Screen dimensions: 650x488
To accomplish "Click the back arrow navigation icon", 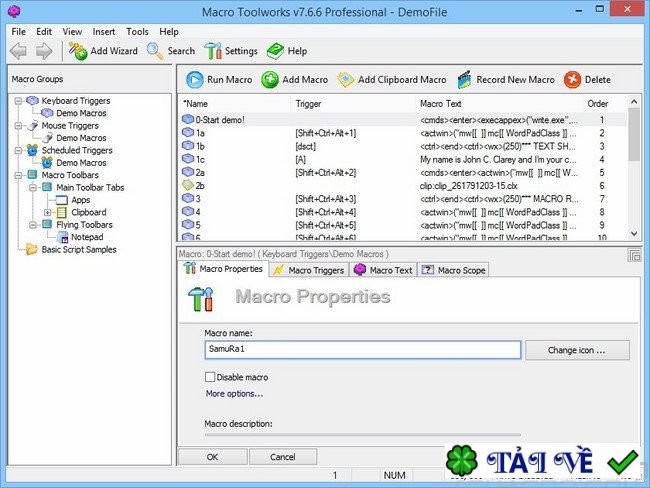I will point(18,51).
